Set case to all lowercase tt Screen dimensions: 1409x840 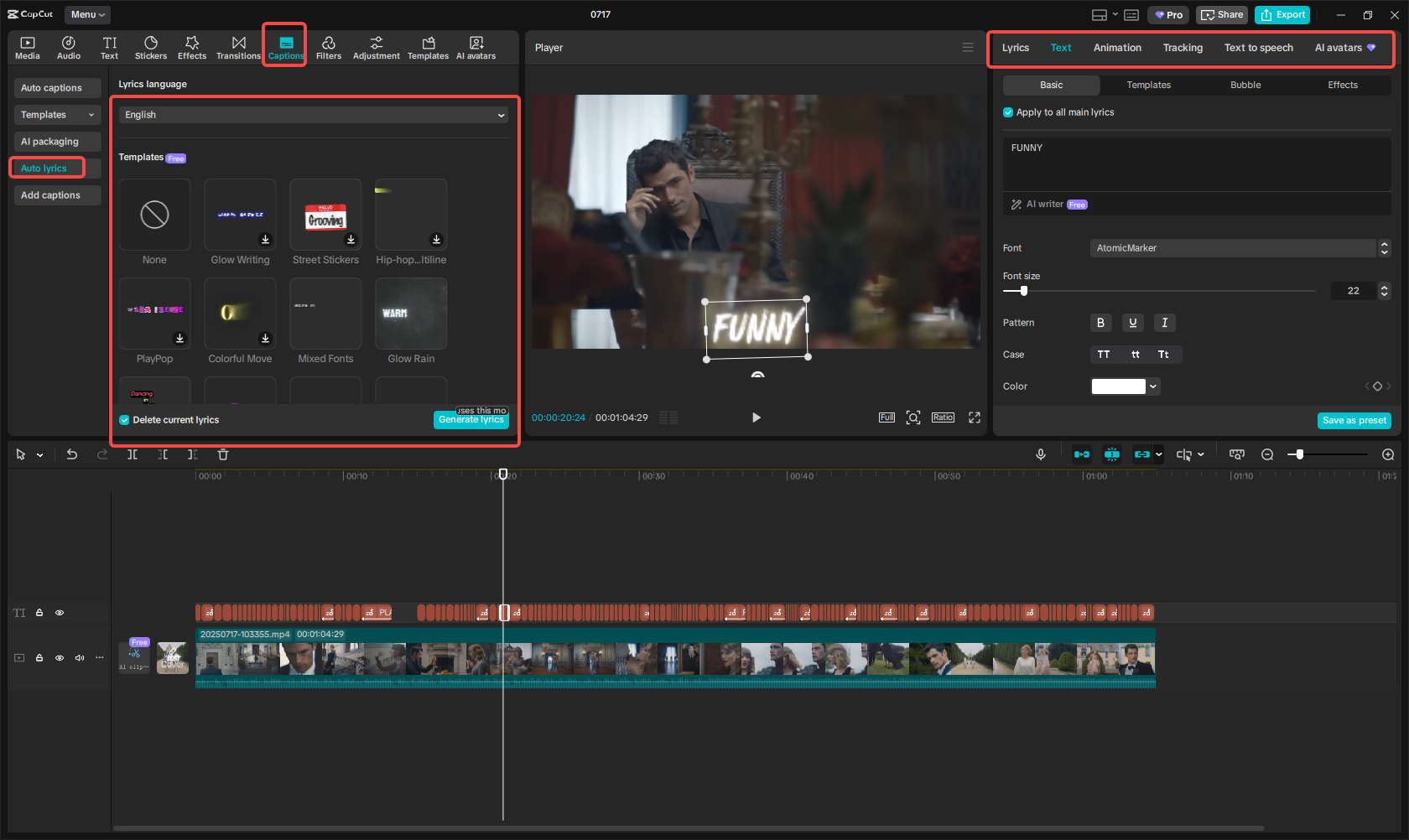coord(1136,355)
